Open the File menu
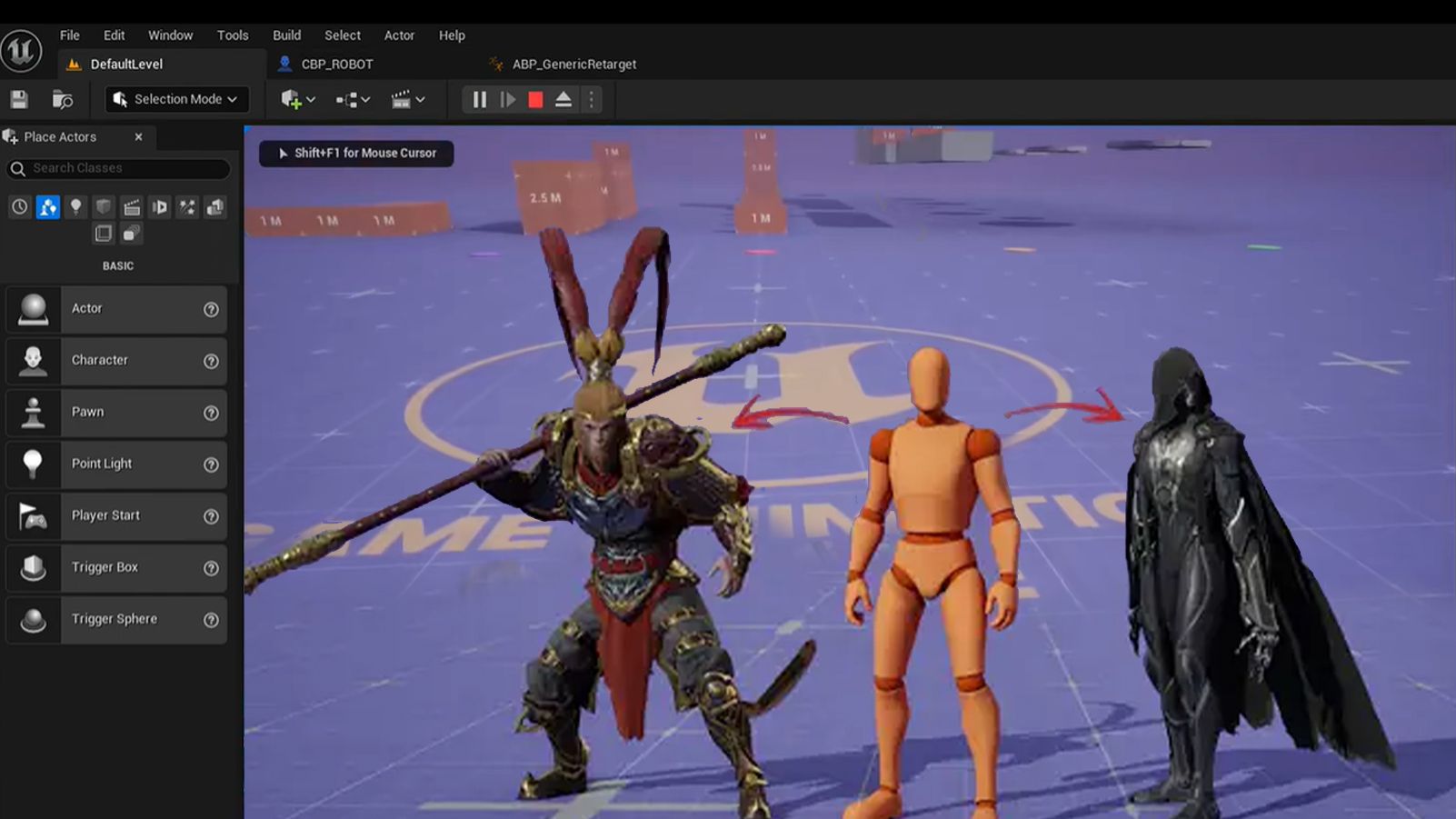Screen dimensions: 1456x819 (x=70, y=35)
